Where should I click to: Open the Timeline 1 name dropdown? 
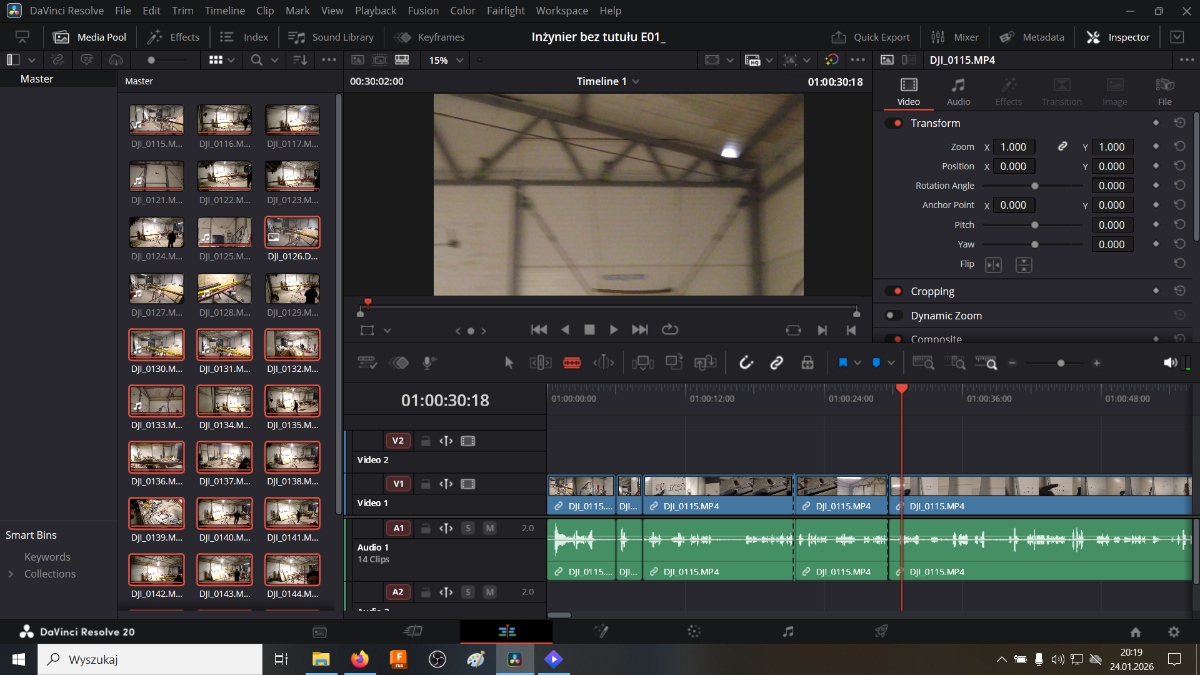608,81
